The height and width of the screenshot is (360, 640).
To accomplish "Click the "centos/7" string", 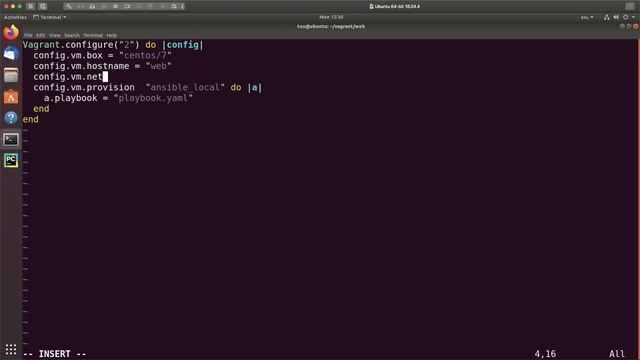I will (145, 56).
